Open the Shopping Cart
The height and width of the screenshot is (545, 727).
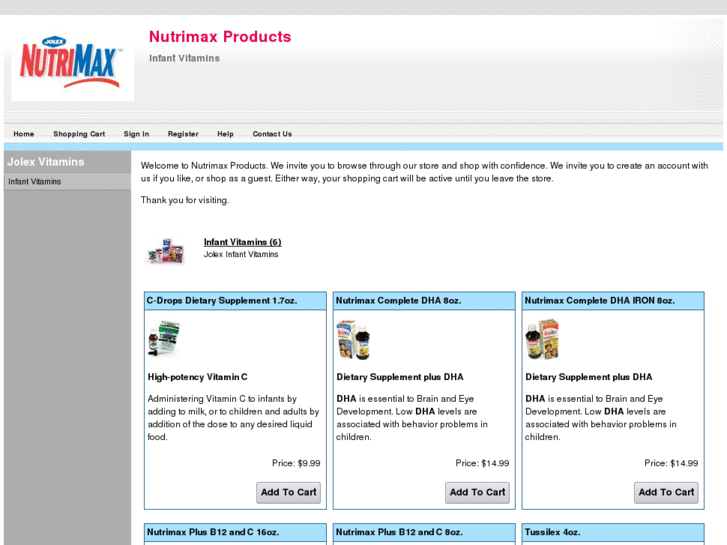[79, 134]
